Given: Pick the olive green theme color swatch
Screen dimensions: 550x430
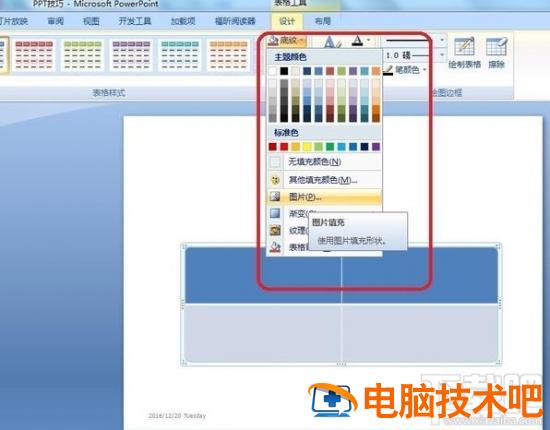Looking at the screenshot, I should pos(341,71).
